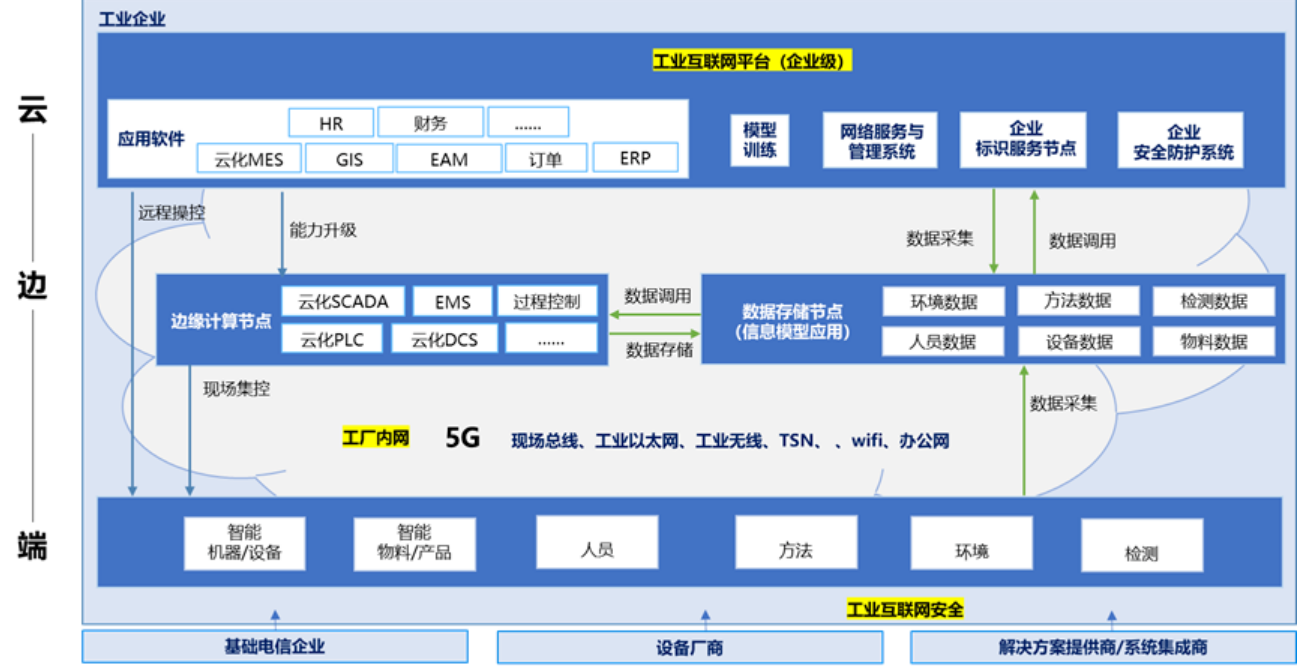Viewport: 1303px width, 671px height.
Task: Open the 云化PLC module
Action: coord(333,338)
